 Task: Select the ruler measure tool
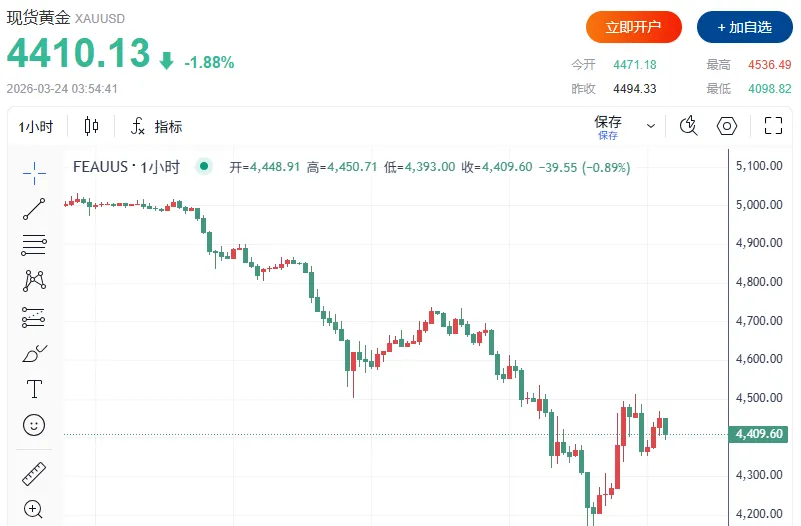(x=34, y=473)
